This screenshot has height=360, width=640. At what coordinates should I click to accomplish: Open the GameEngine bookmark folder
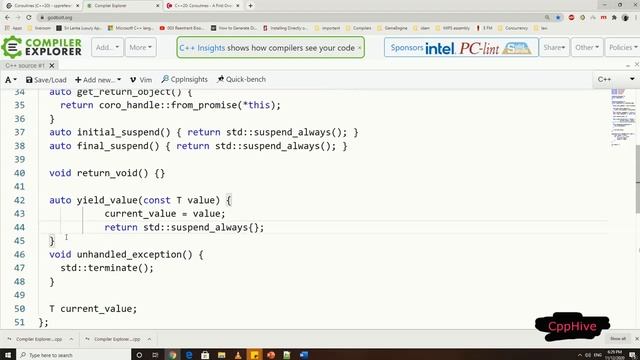(x=392, y=28)
